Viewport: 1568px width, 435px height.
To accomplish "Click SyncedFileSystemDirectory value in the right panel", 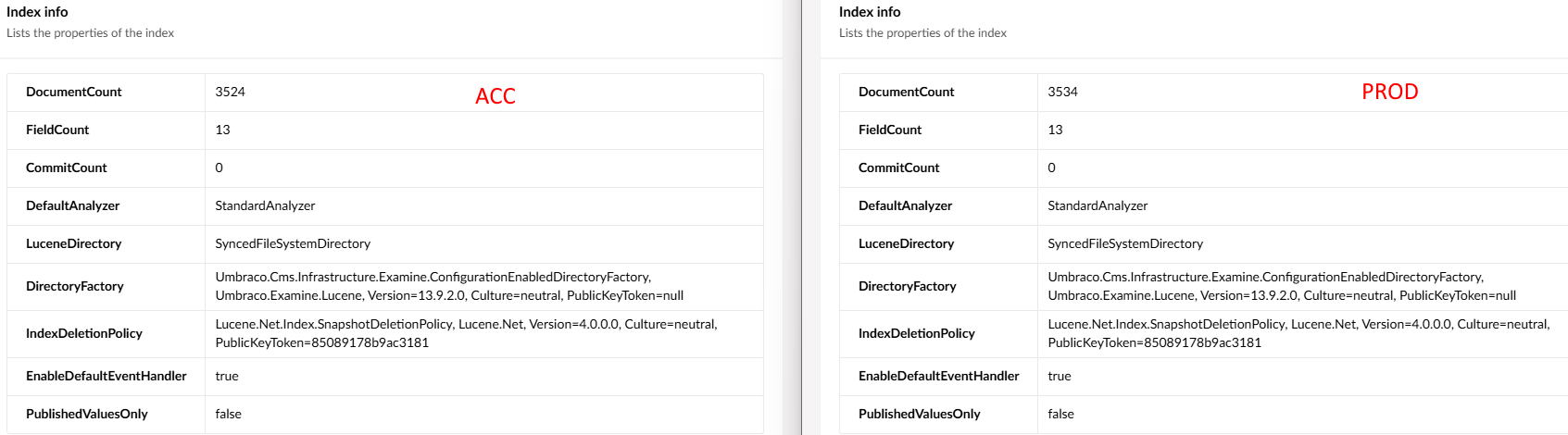I will tap(1125, 243).
